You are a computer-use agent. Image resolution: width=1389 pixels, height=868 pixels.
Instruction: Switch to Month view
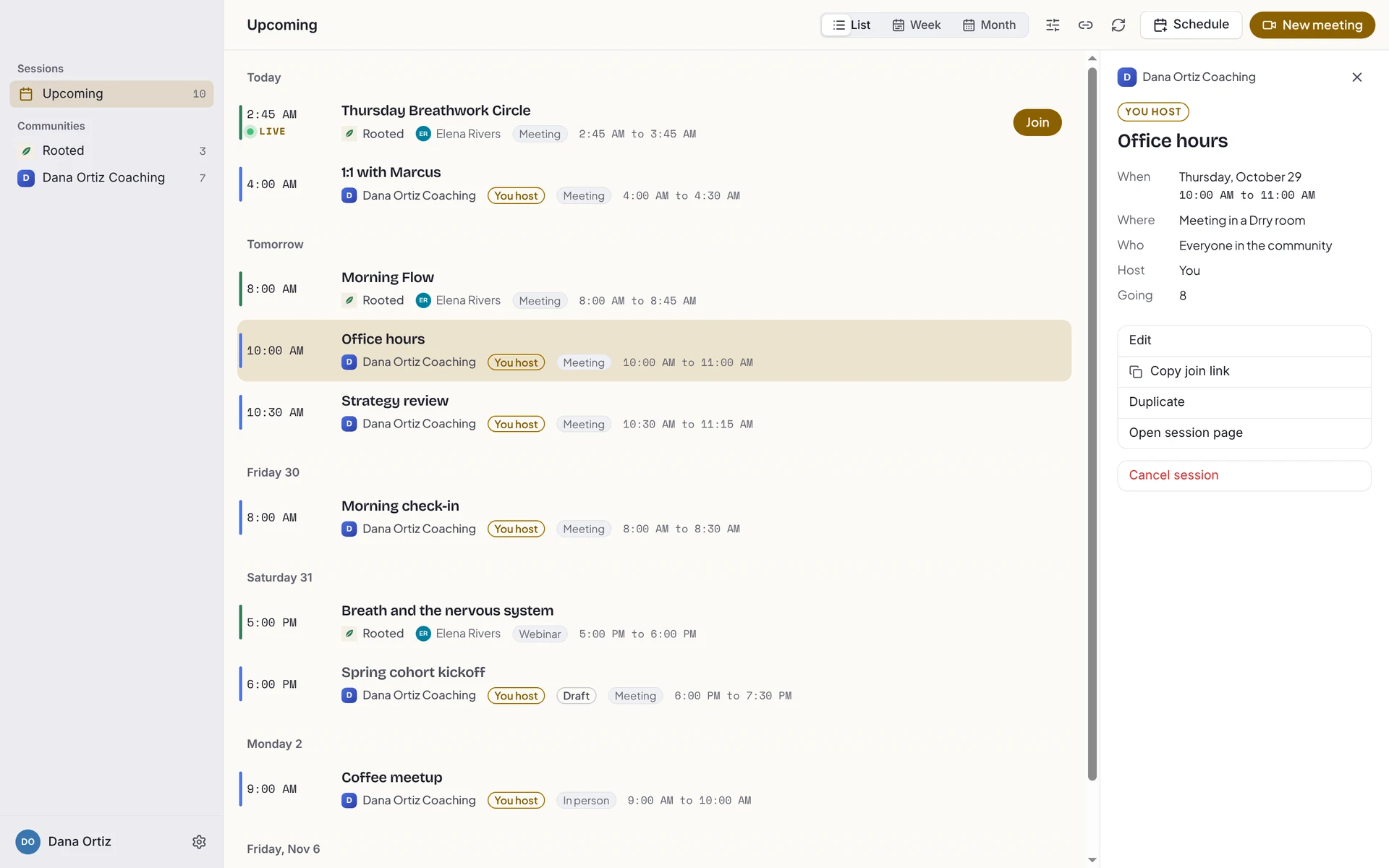989,25
